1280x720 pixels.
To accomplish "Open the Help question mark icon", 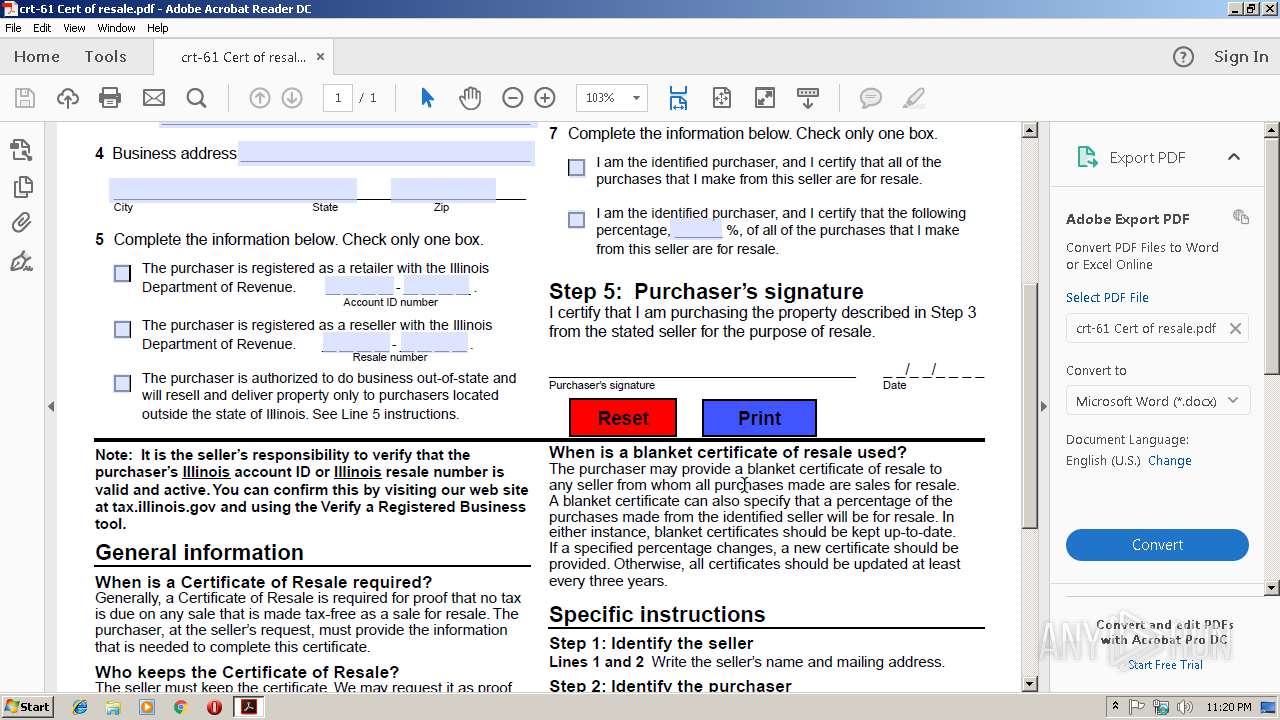I will click(1183, 57).
